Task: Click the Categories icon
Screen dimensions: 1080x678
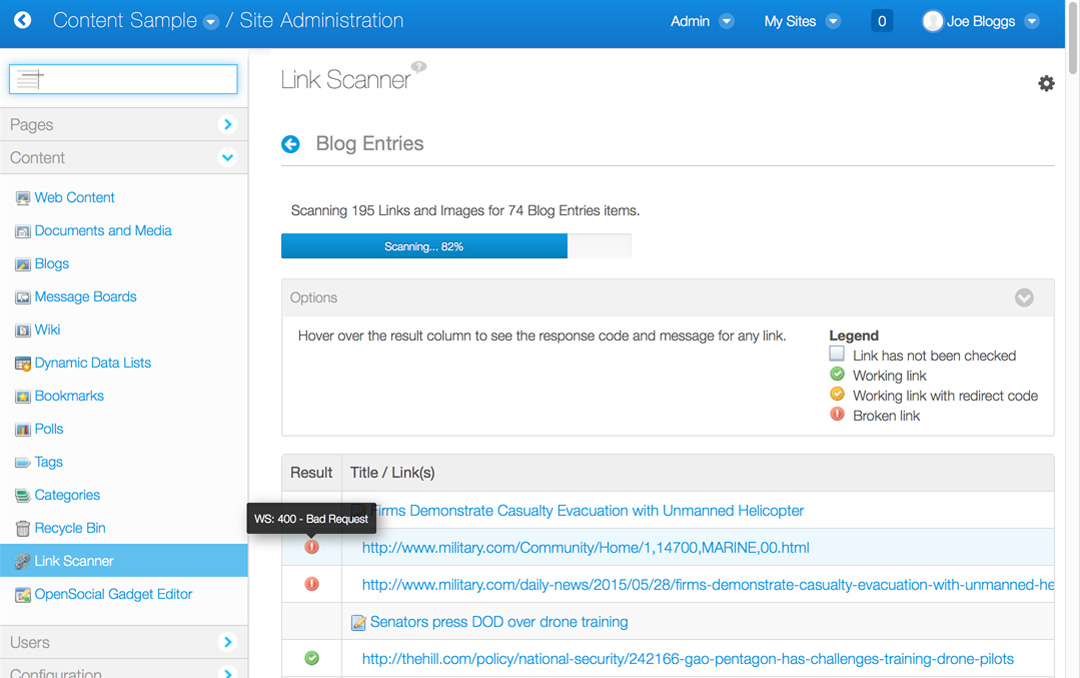Action: point(23,495)
